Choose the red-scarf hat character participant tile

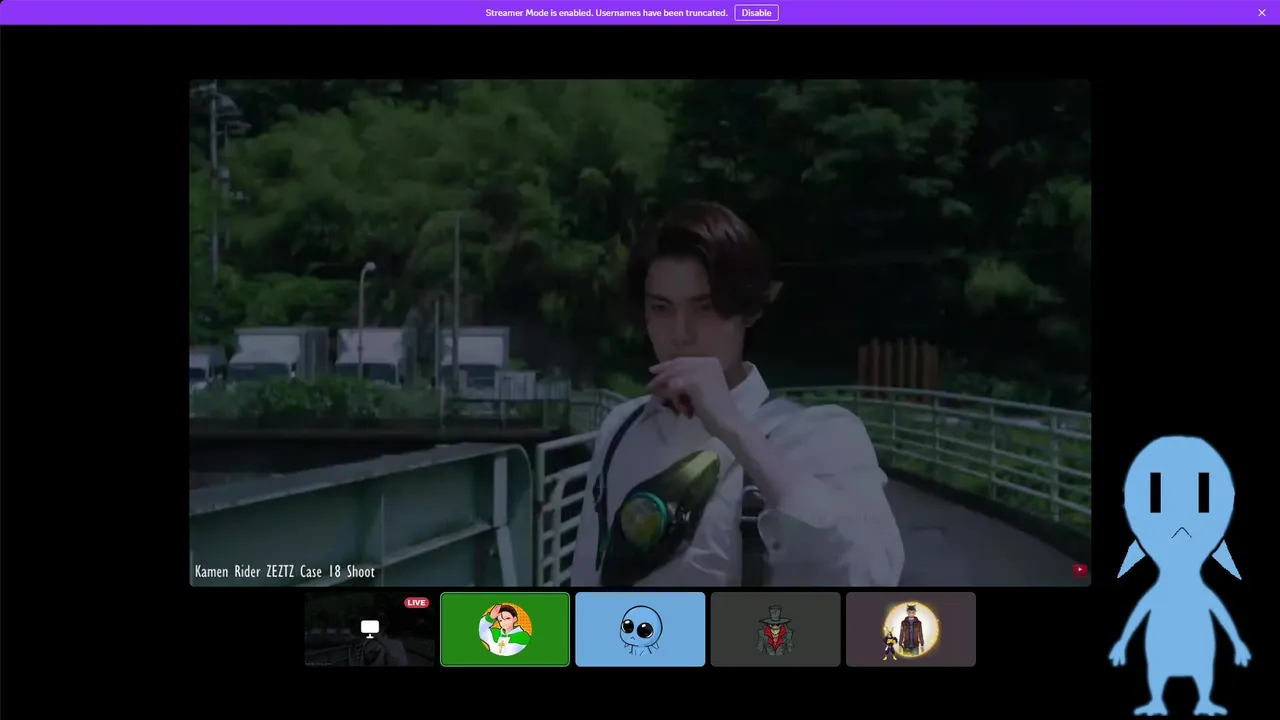coord(775,629)
